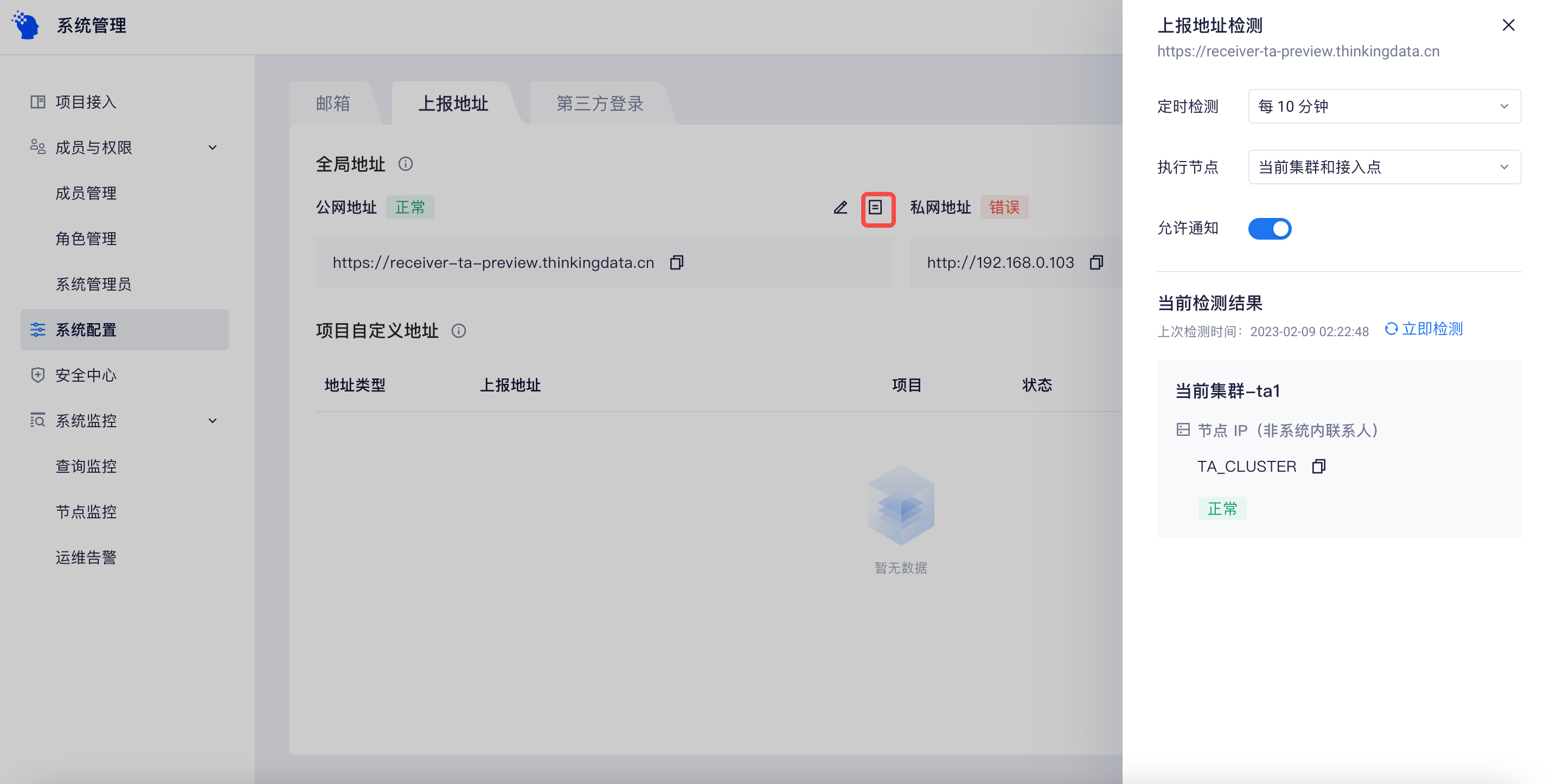Open the address detection icon highlighted in red
The height and width of the screenshot is (784, 1551).
click(877, 209)
